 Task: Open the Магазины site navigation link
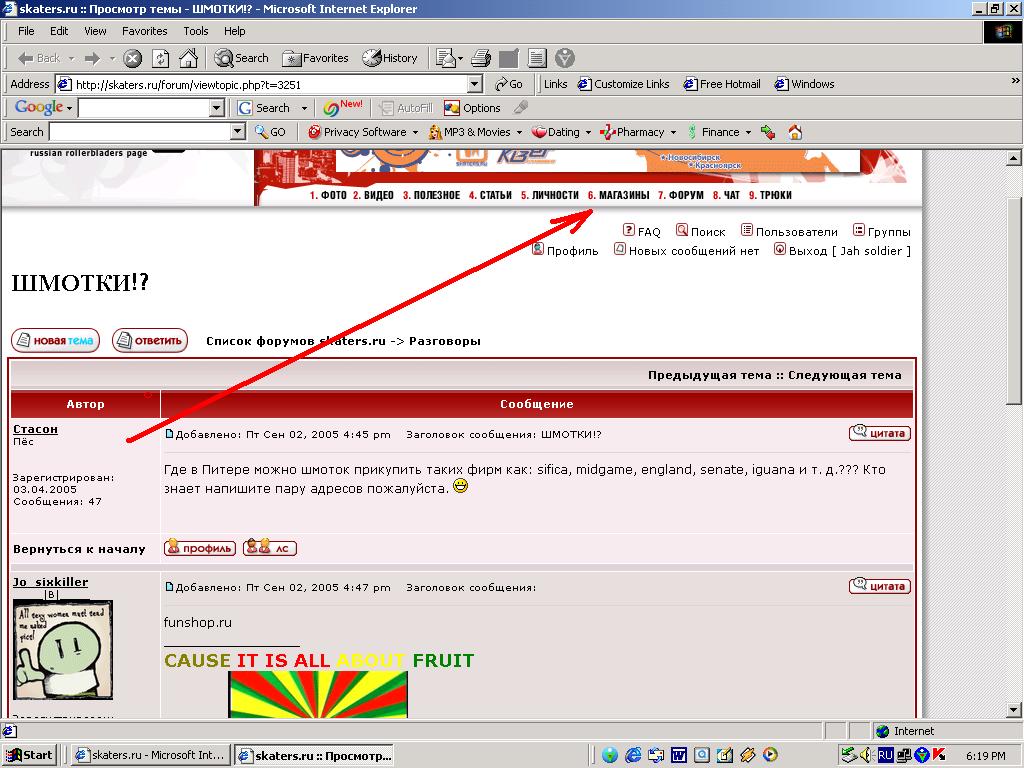(x=618, y=195)
